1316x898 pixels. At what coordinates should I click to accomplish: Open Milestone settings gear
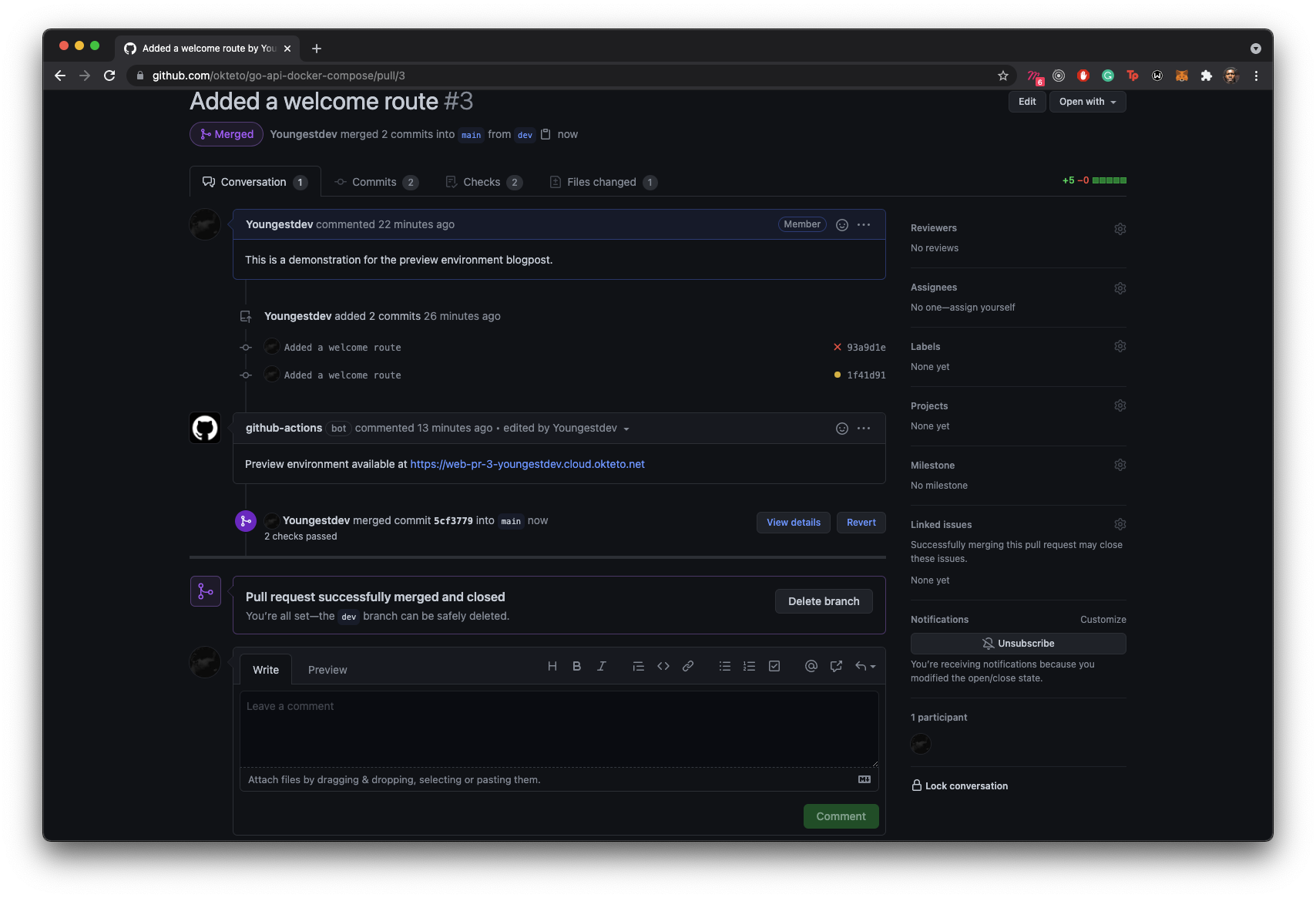[1120, 465]
